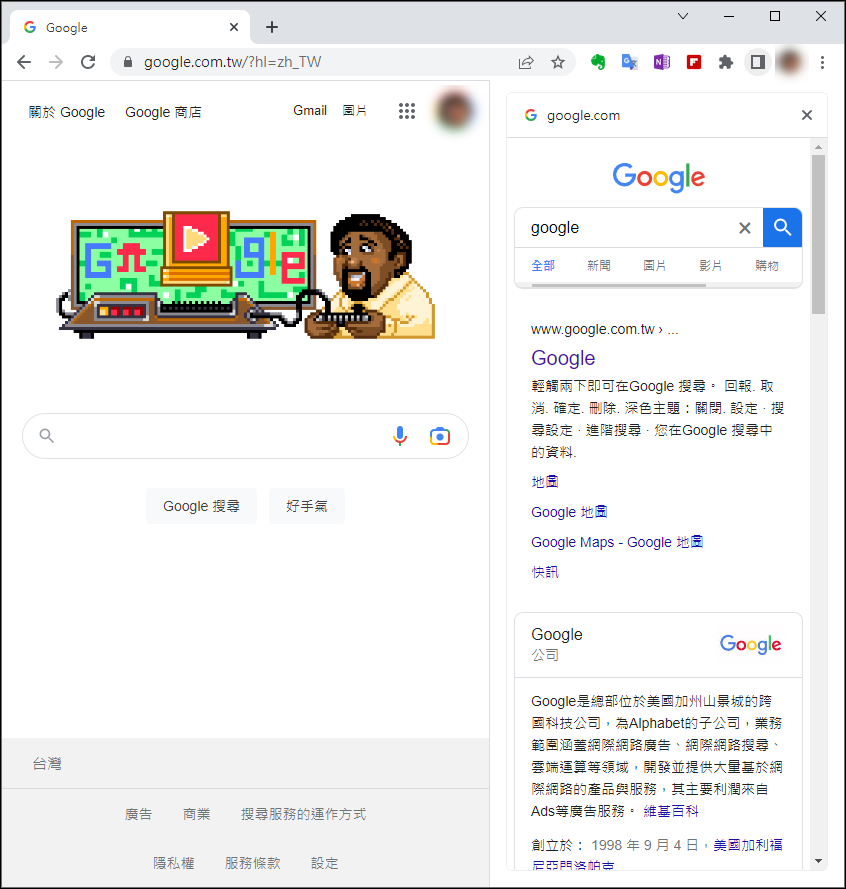Open the OneNote clipper extension

click(662, 62)
